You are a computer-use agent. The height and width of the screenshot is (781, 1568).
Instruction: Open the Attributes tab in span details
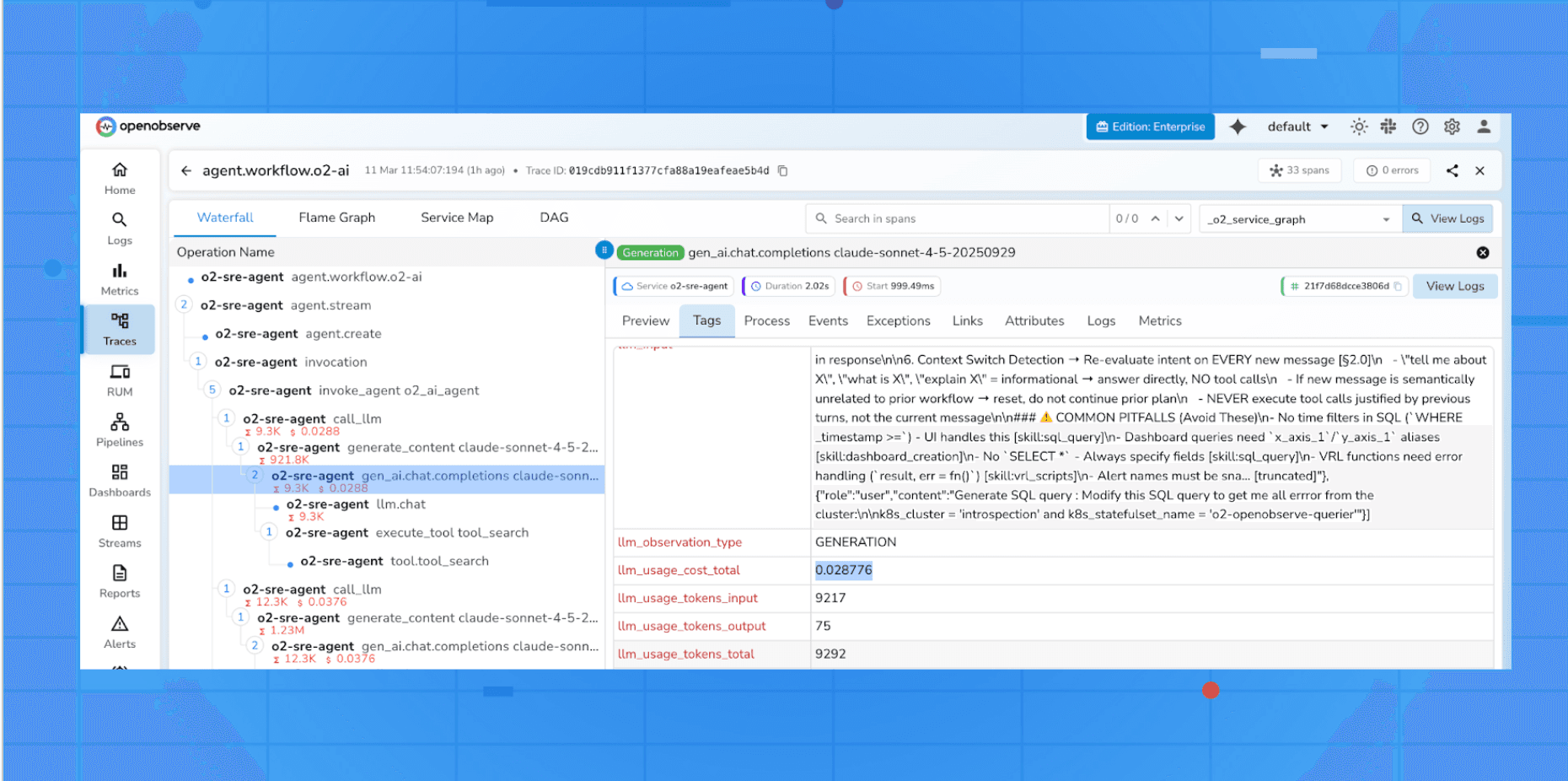[x=1034, y=320]
